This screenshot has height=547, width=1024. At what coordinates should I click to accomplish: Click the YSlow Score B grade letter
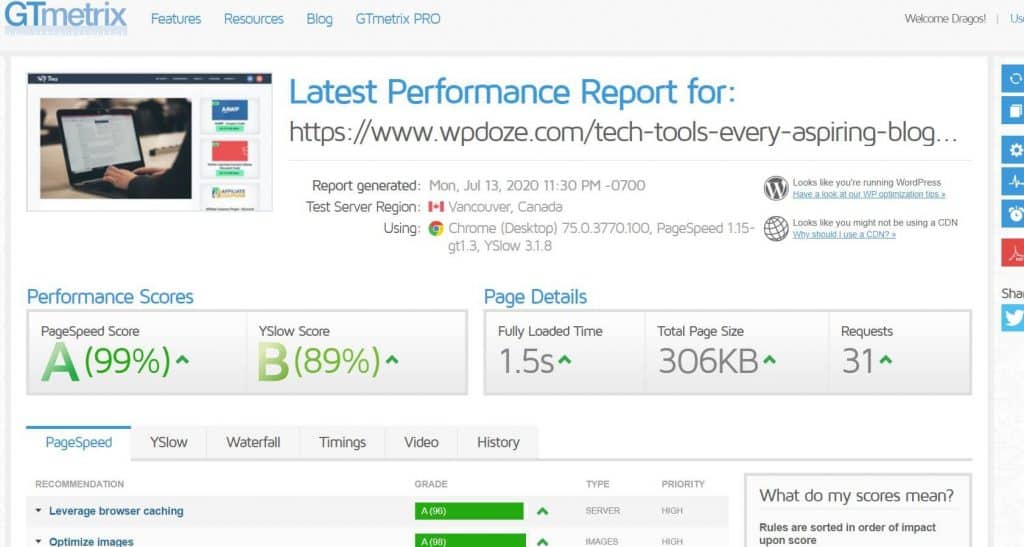(x=273, y=362)
